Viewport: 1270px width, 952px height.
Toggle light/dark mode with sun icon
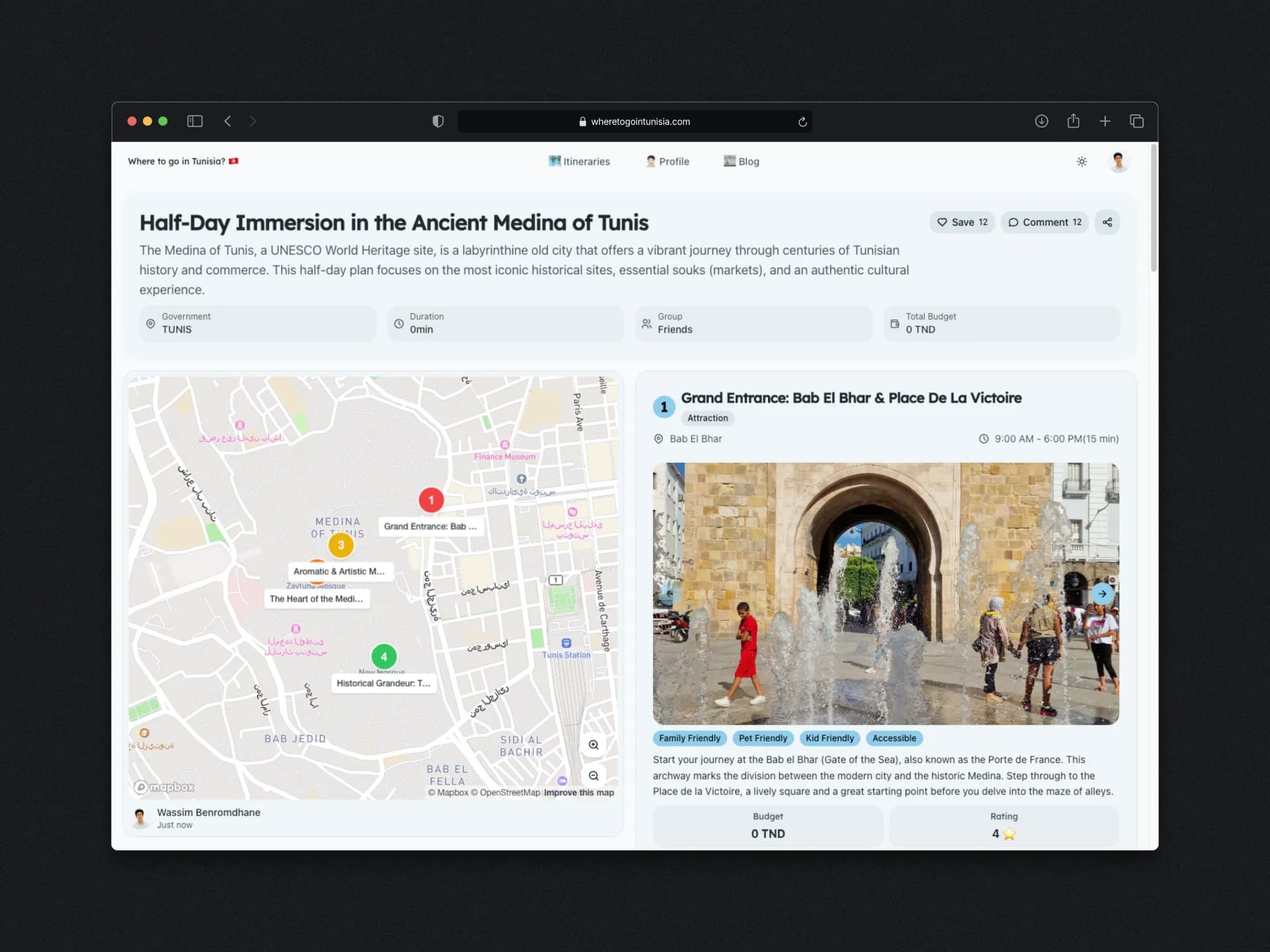tap(1082, 161)
